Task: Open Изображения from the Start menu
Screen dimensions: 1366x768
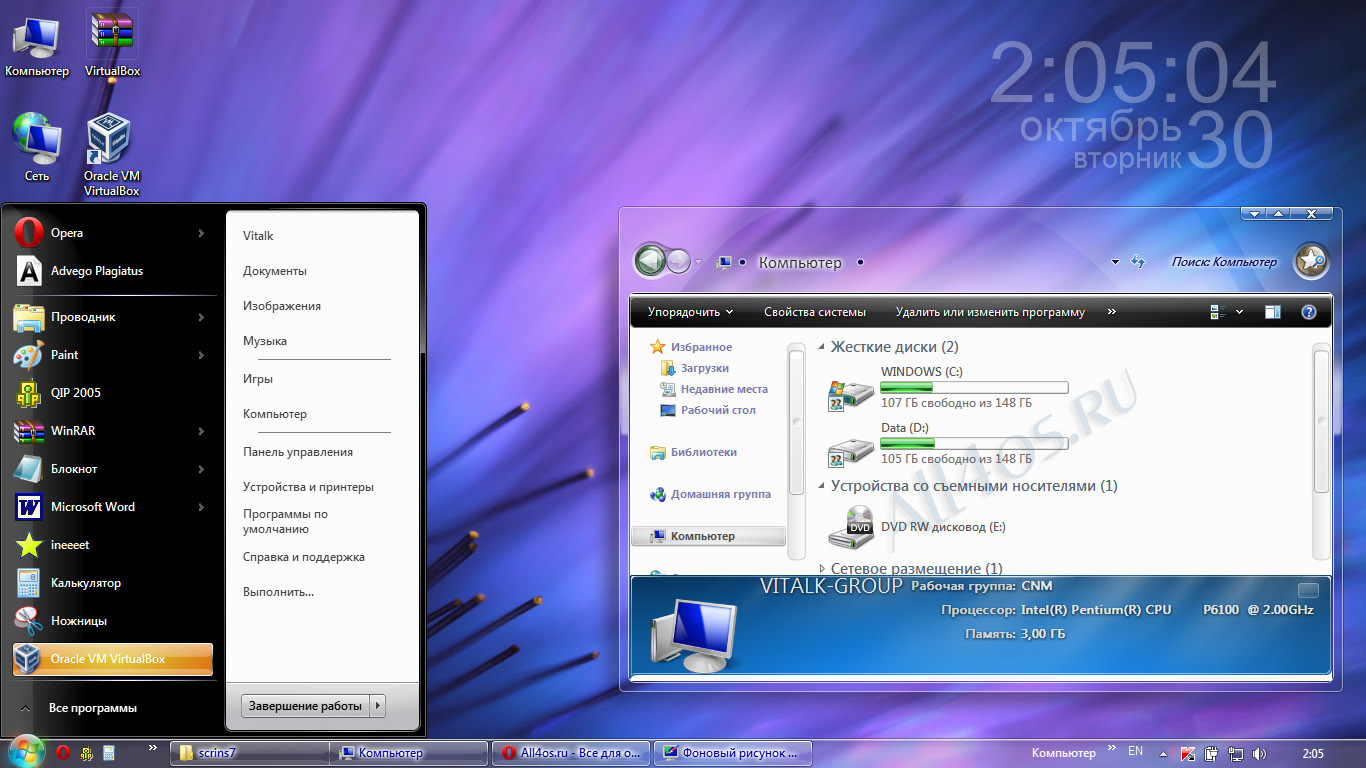Action: click(x=282, y=306)
